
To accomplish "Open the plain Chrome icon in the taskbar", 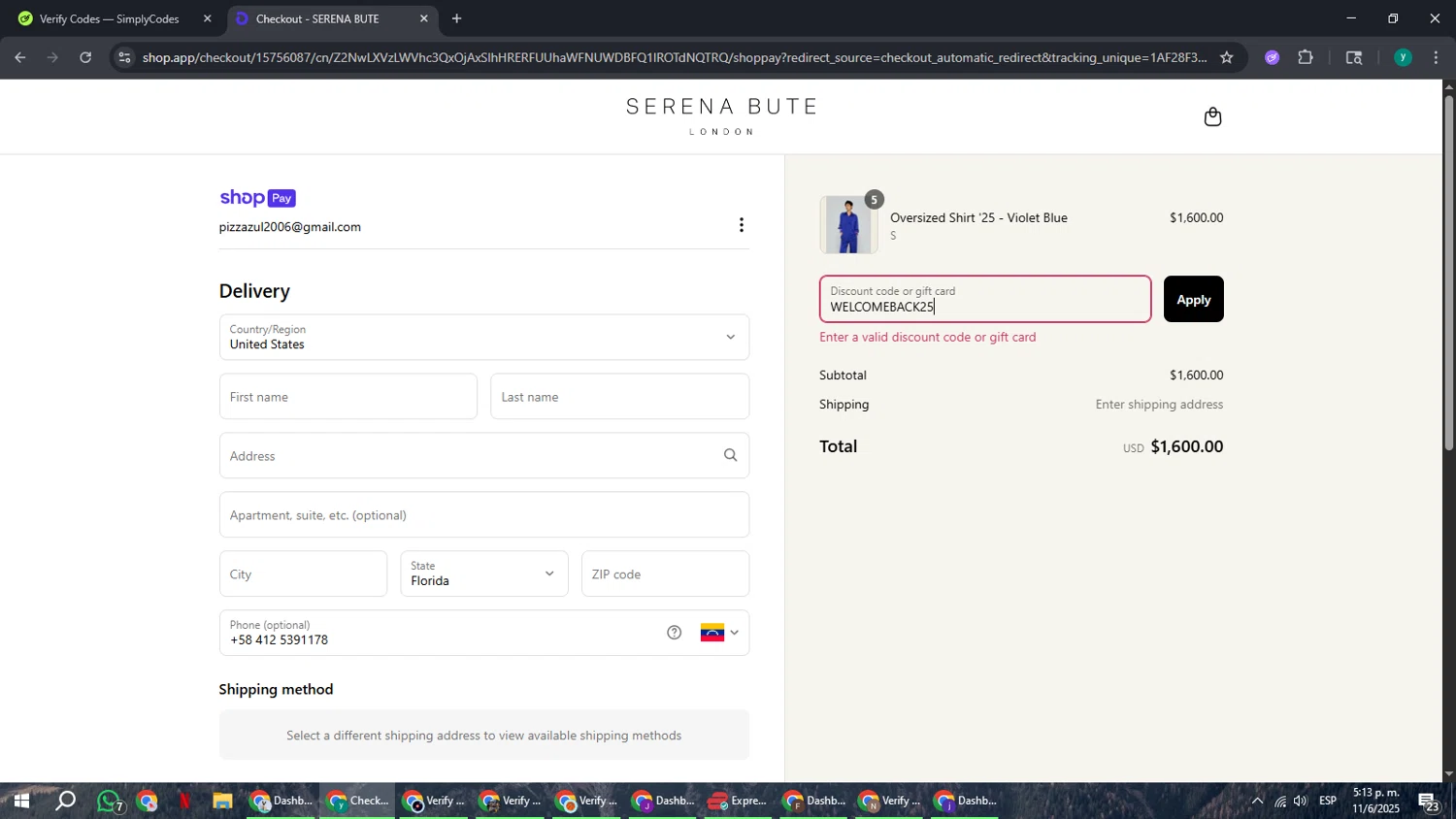I will click(147, 802).
